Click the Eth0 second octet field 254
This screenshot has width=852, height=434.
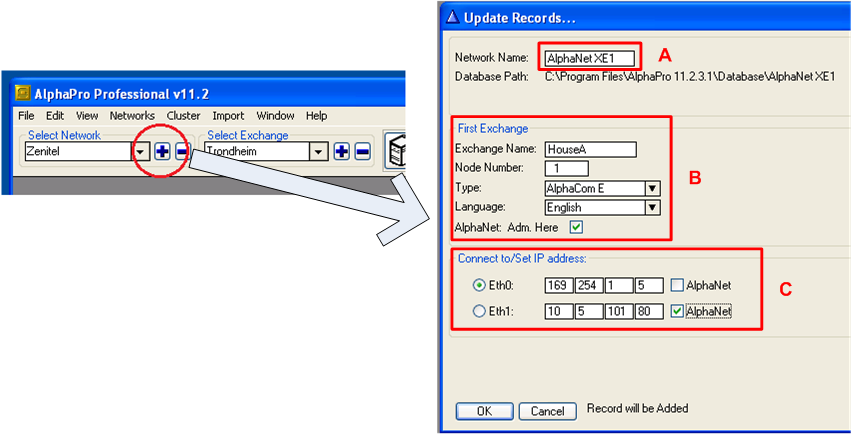click(589, 285)
